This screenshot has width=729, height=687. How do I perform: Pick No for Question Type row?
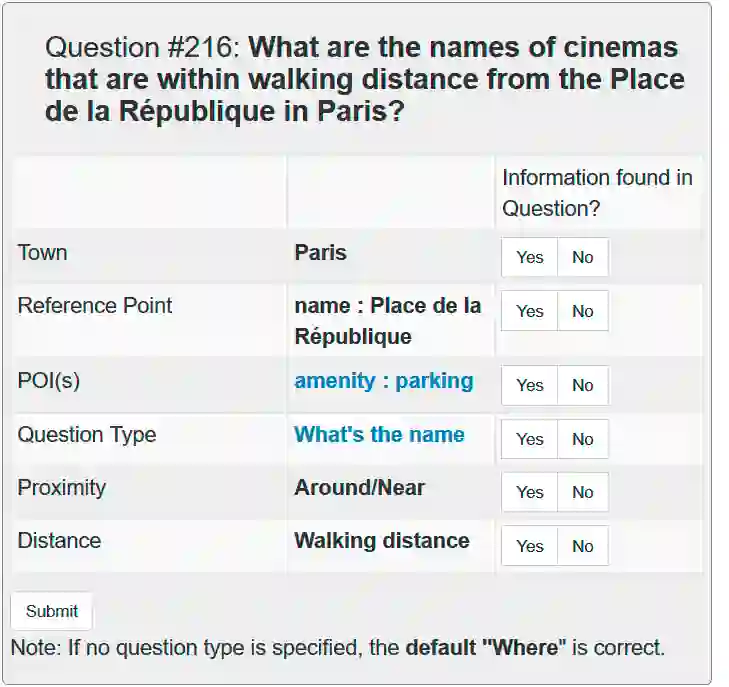coord(582,439)
